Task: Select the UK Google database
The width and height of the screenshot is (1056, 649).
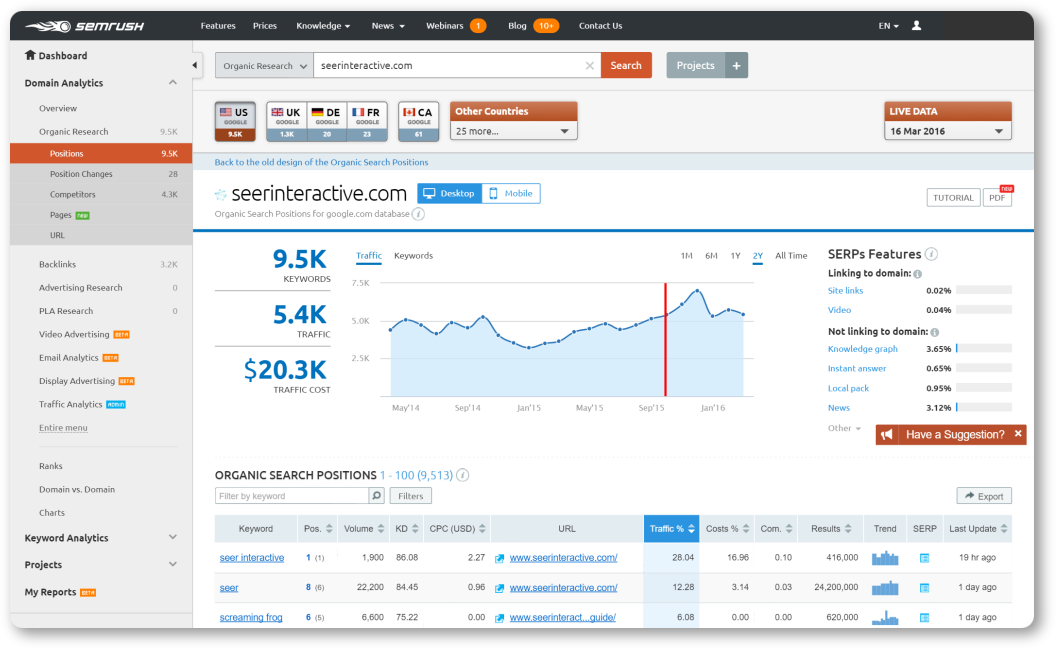Action: (x=287, y=121)
